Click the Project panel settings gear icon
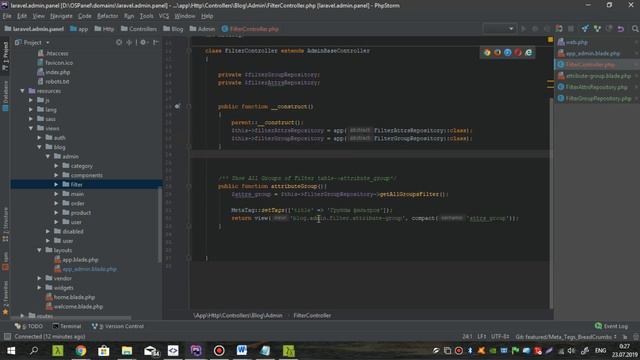The width and height of the screenshot is (640, 360). tap(143, 42)
